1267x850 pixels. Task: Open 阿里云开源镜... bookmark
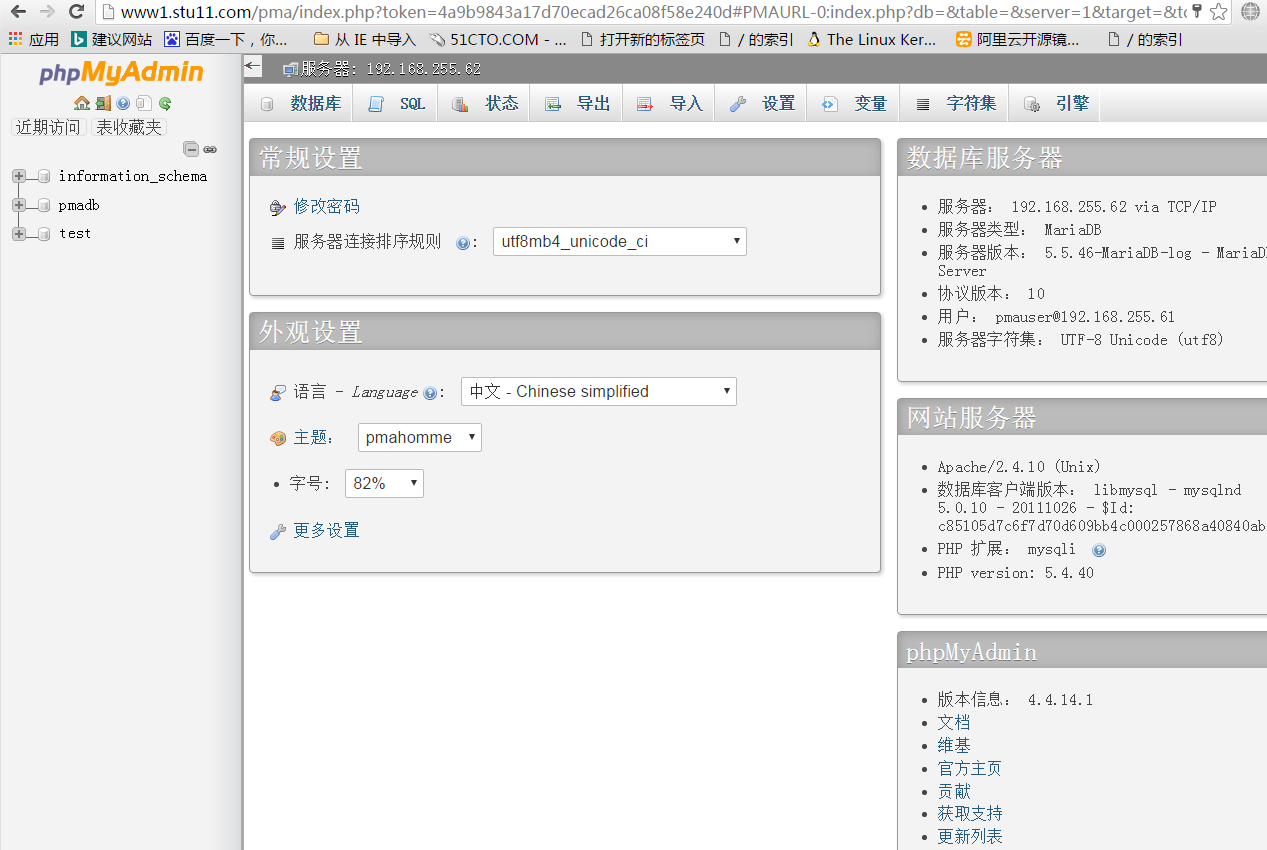click(x=1017, y=40)
